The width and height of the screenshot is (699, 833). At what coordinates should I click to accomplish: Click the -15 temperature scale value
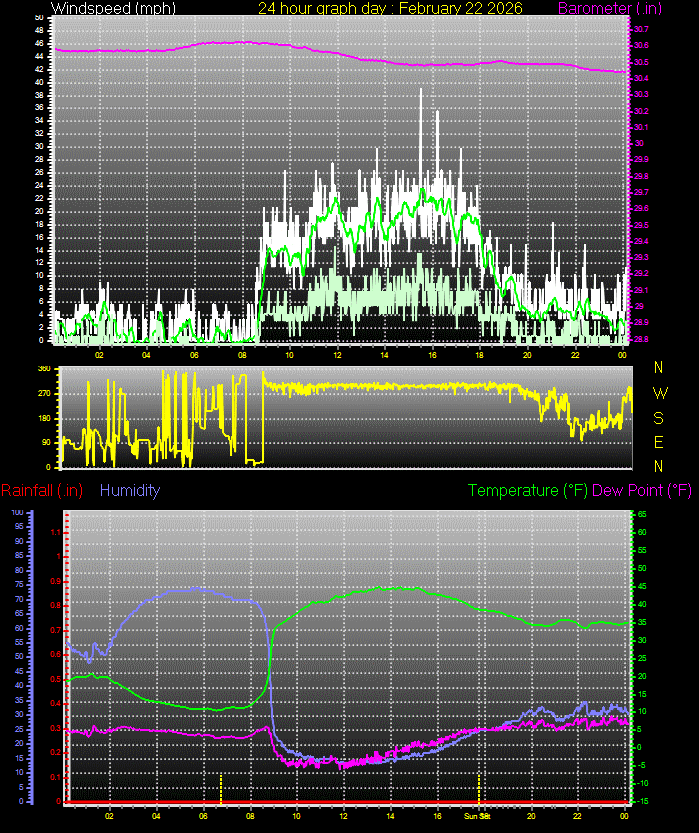coord(642,801)
